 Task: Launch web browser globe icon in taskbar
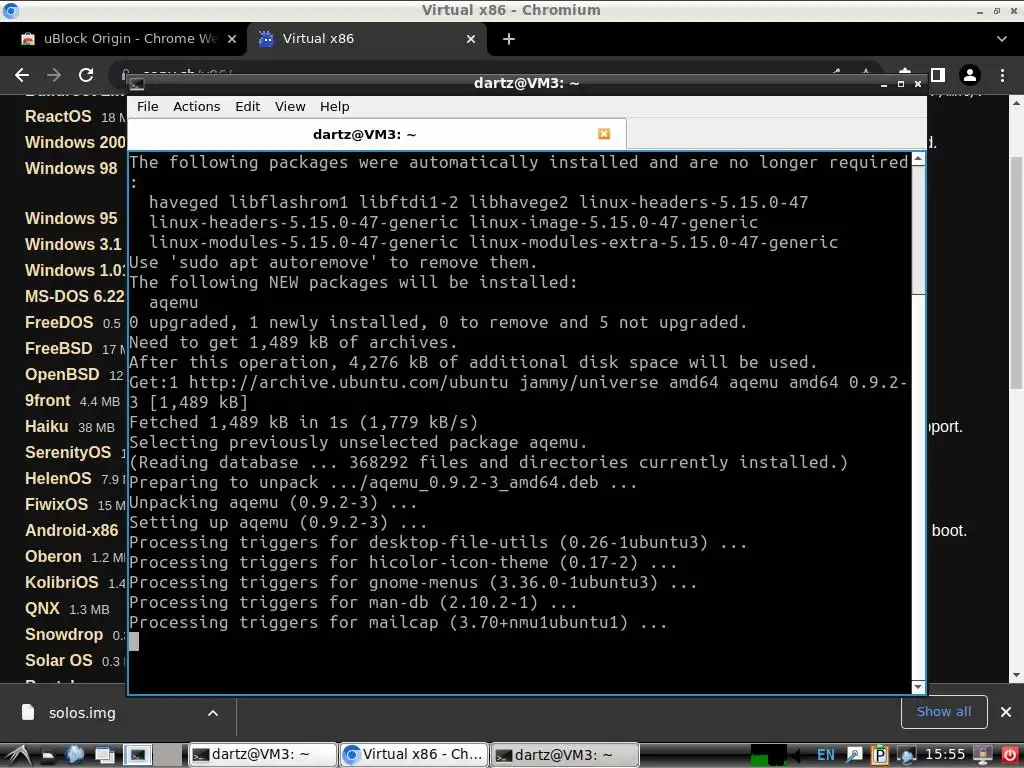pos(75,755)
